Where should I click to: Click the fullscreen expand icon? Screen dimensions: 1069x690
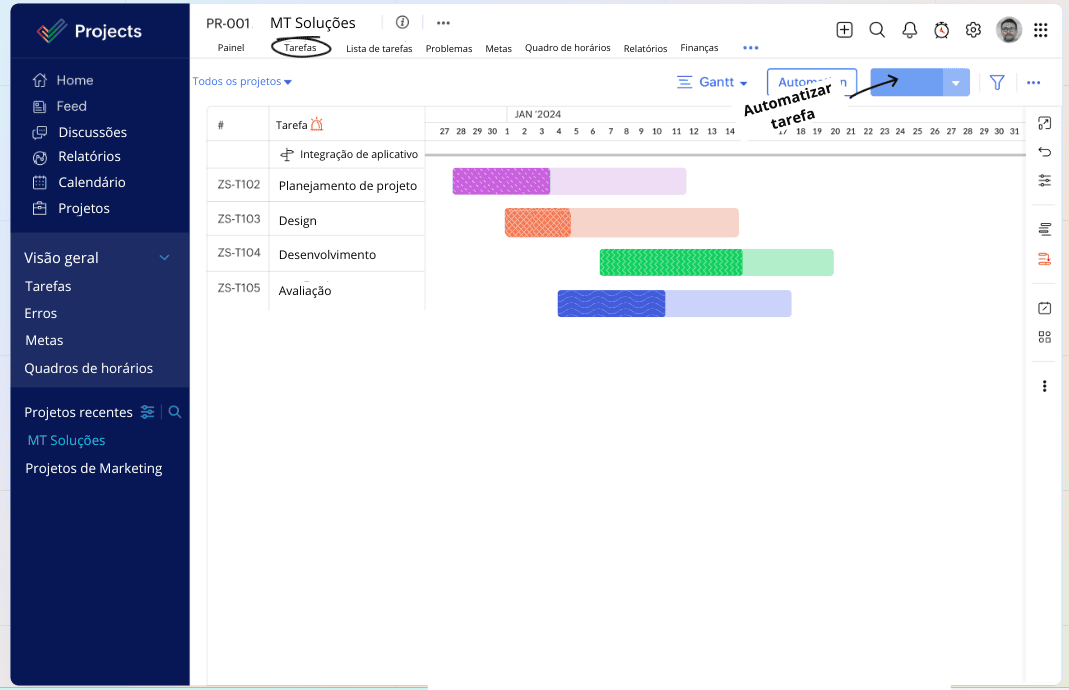pyautogui.click(x=1044, y=123)
